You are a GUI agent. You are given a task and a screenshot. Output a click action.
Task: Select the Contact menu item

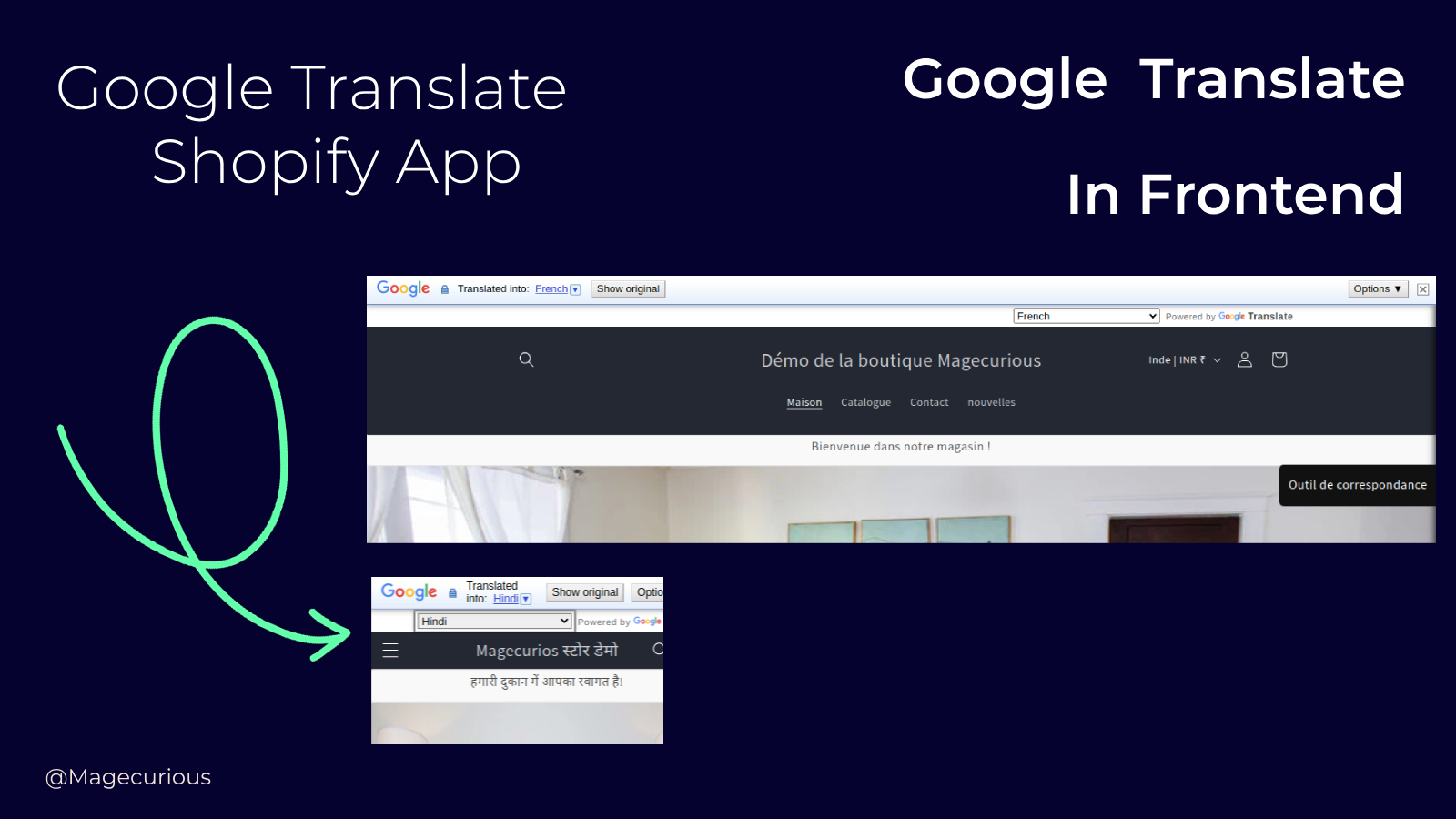tap(929, 402)
